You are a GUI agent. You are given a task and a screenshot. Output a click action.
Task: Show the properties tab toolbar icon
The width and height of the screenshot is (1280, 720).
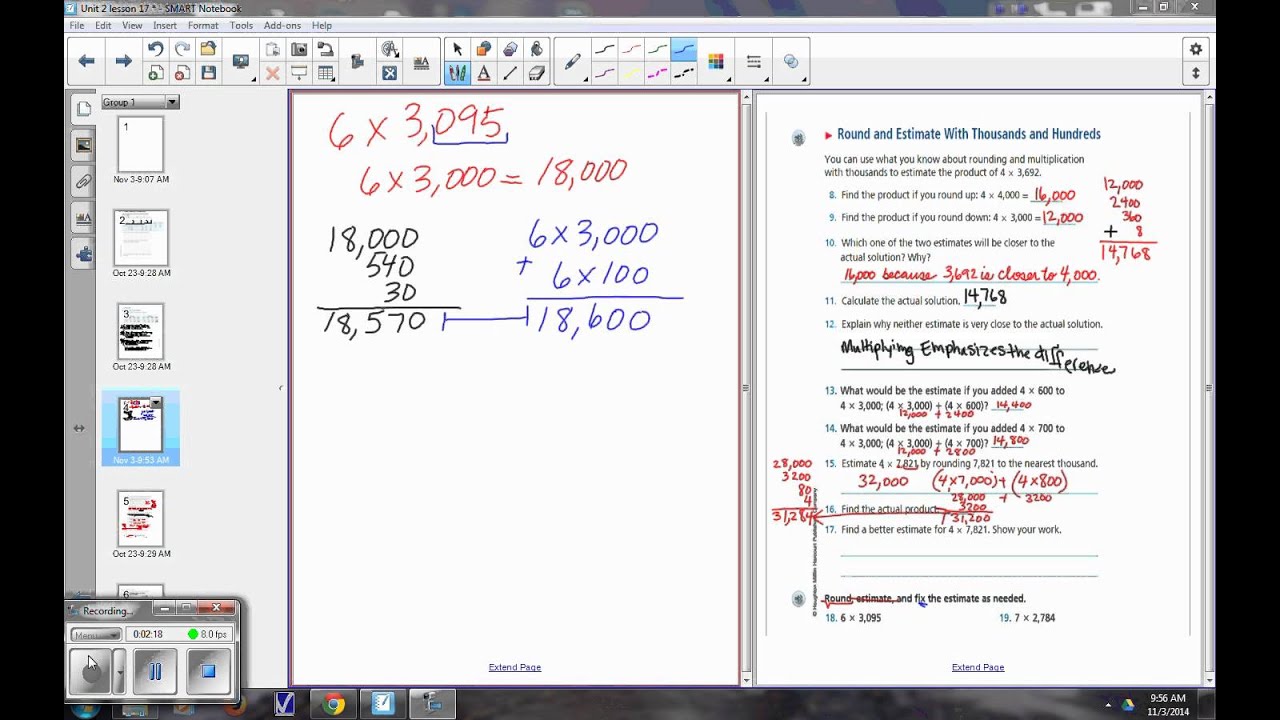pos(421,61)
